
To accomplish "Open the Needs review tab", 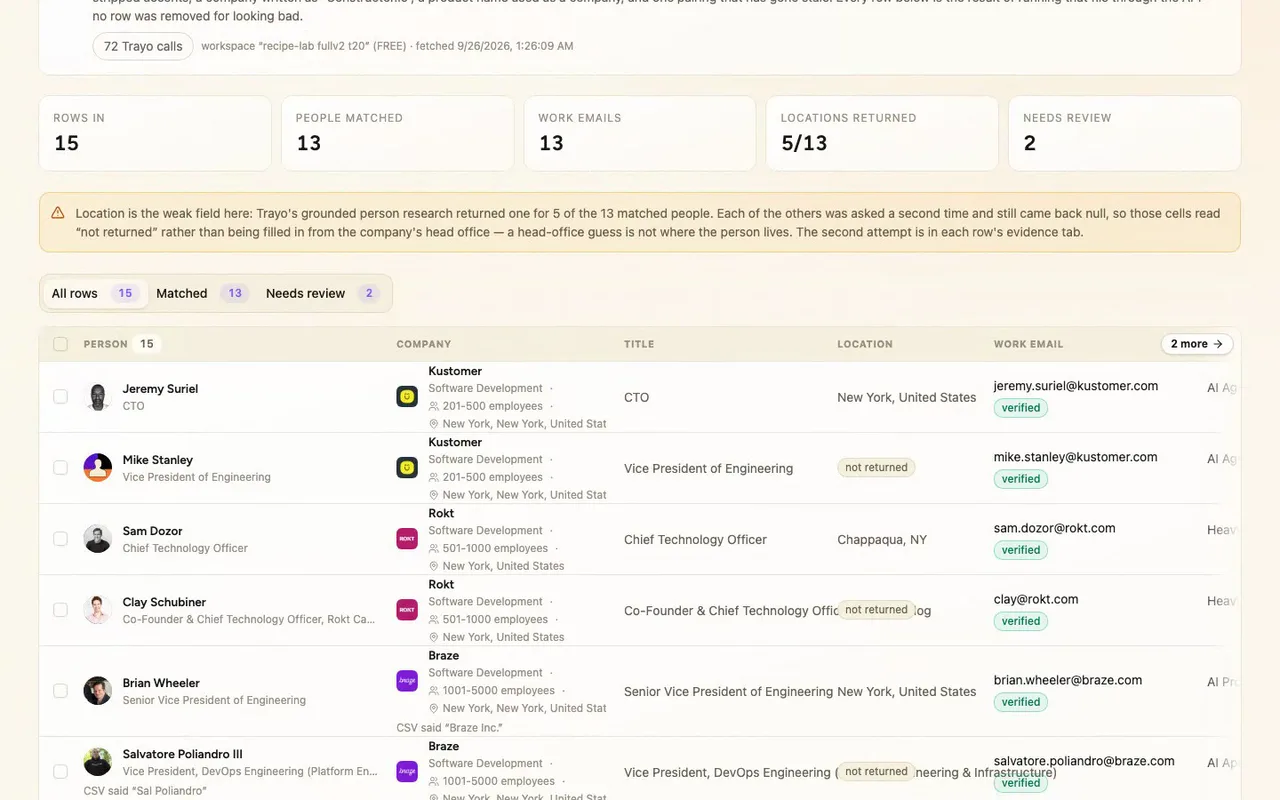I will (x=322, y=294).
